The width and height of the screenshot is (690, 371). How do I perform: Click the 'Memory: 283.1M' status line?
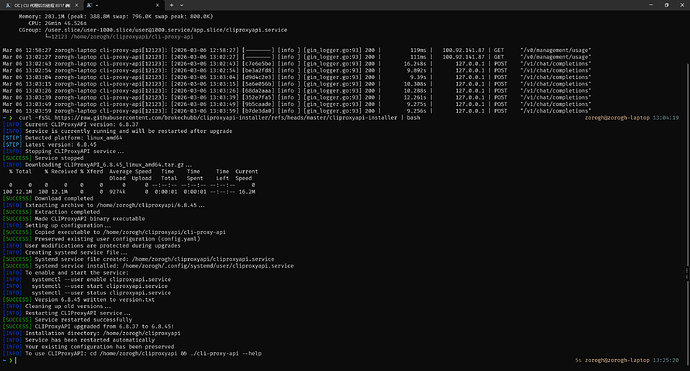[x=116, y=16]
